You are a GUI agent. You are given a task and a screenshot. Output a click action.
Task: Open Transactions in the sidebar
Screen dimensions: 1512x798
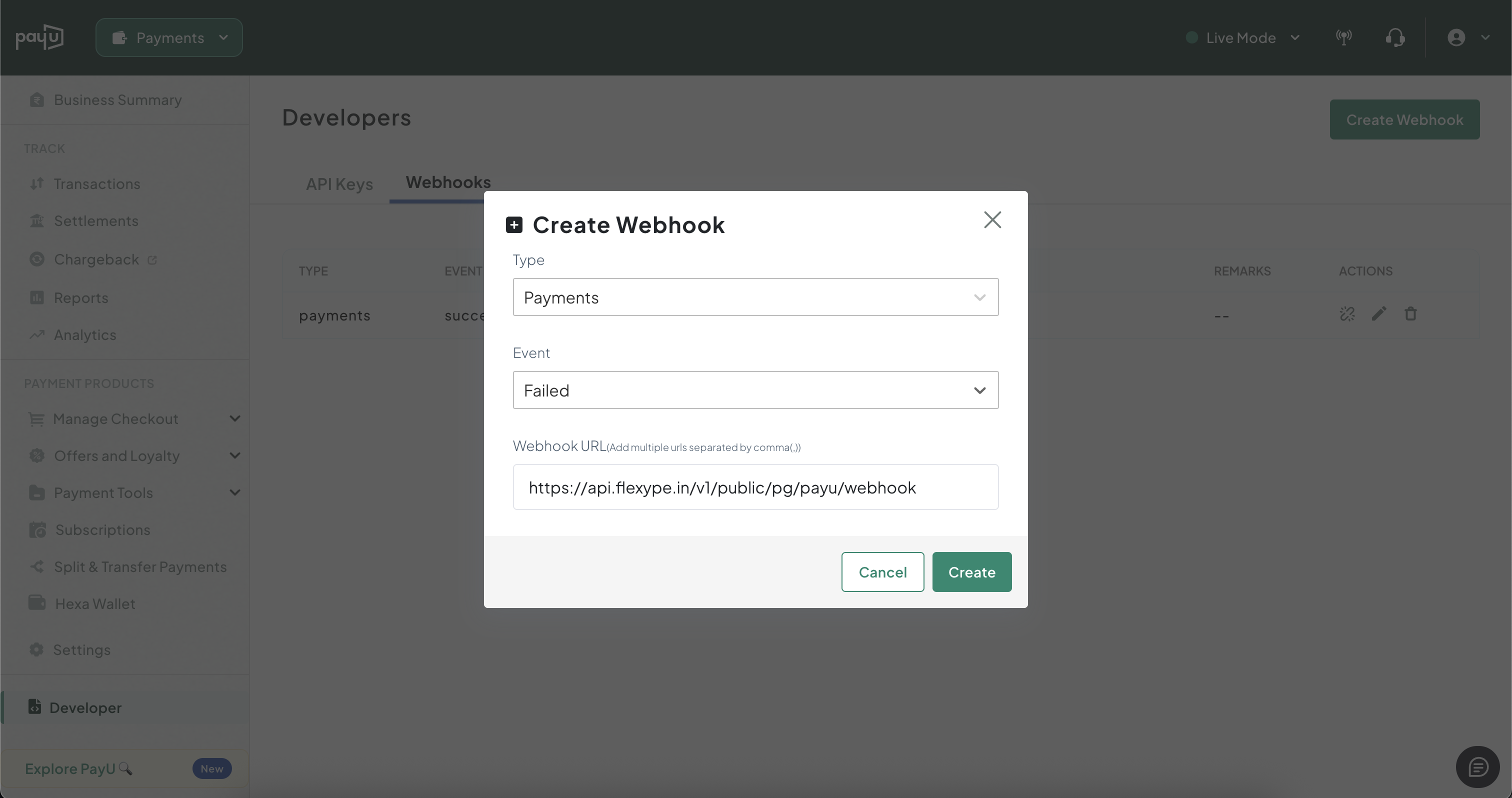pos(97,184)
